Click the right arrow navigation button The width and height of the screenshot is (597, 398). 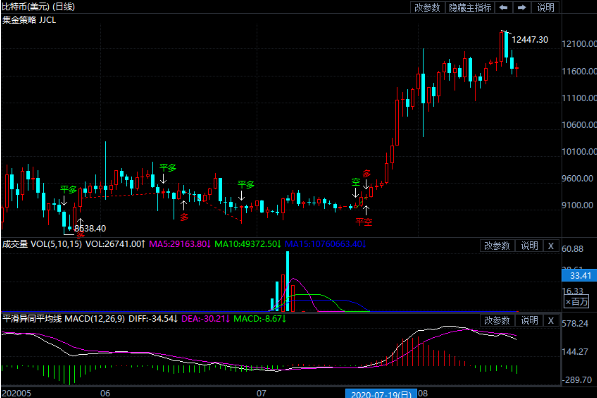point(522,7)
